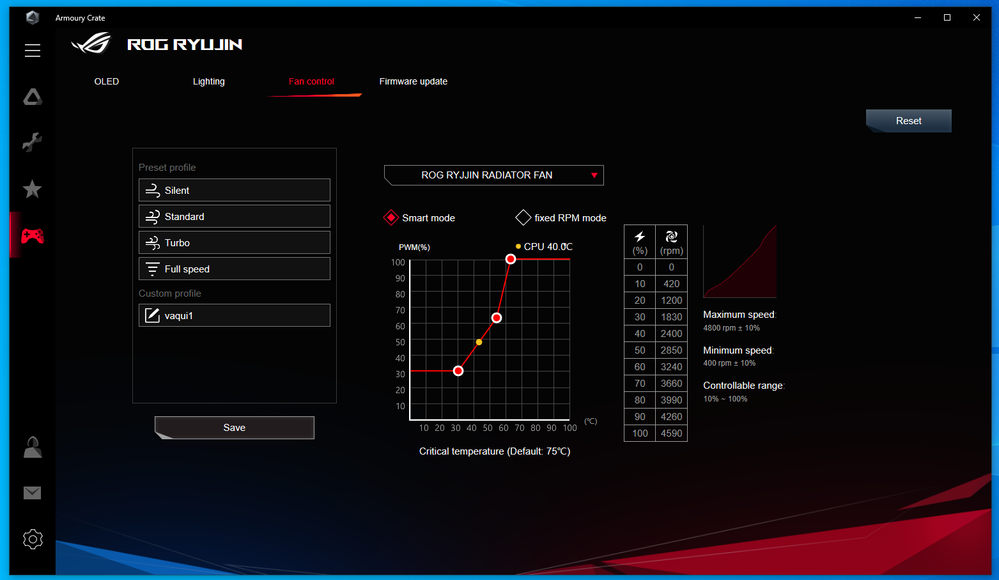Click the 4800 rpm ± 10% value
999x580 pixels.
click(731, 328)
